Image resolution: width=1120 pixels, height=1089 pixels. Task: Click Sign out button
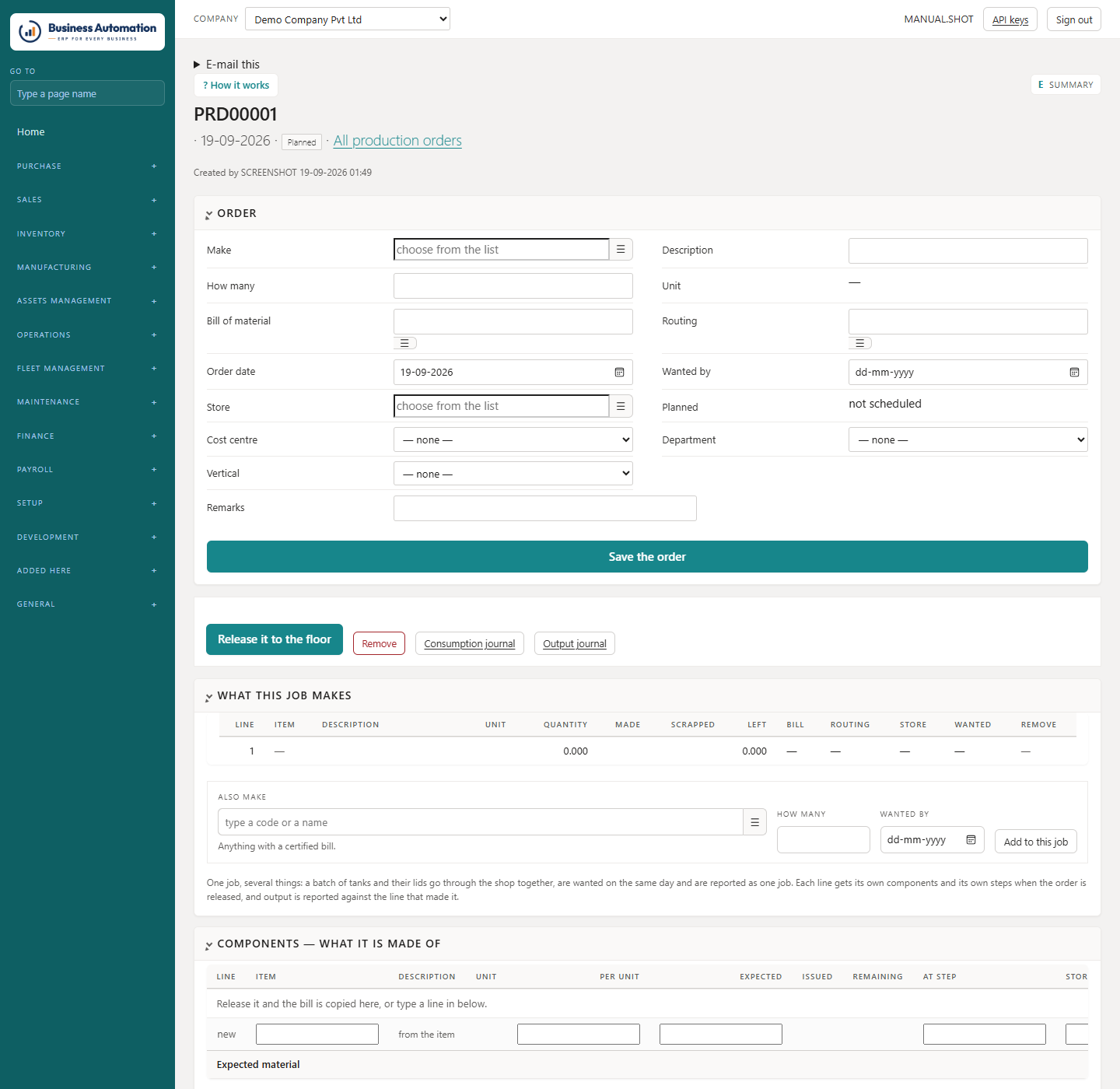click(x=1074, y=19)
